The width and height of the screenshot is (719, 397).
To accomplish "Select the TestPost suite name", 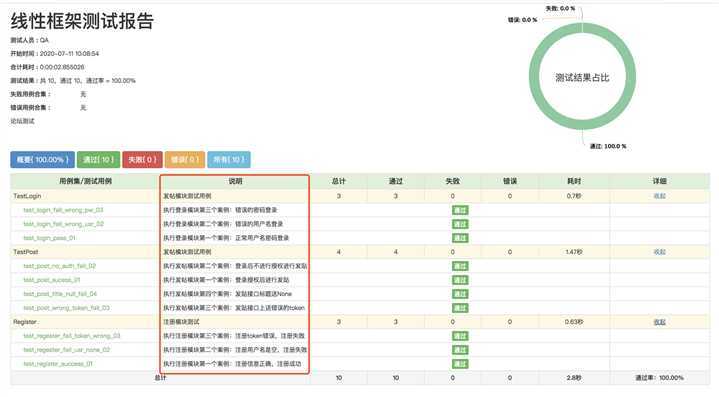I will (x=26, y=252).
